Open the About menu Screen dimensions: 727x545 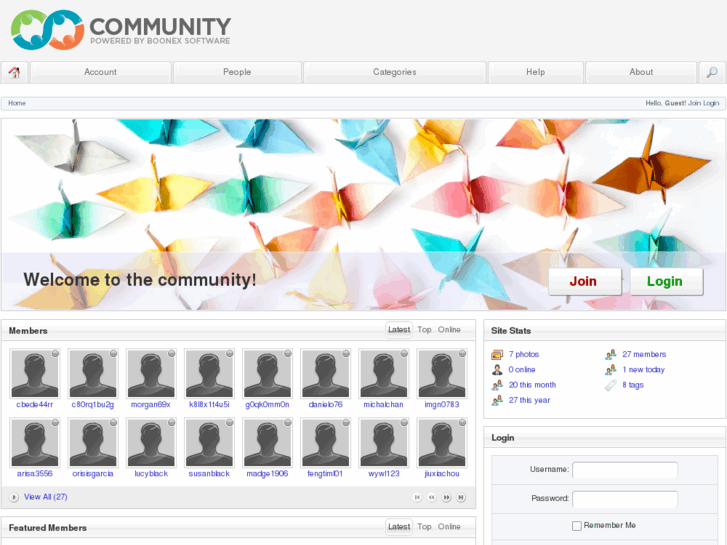click(x=641, y=72)
